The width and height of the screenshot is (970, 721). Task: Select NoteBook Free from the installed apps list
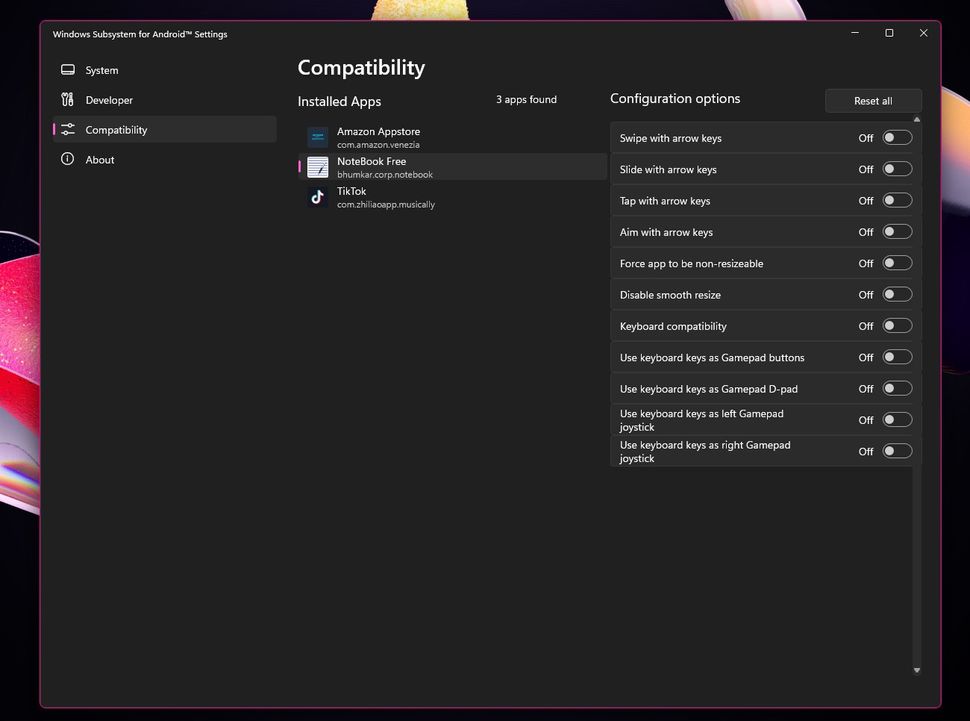[420, 167]
